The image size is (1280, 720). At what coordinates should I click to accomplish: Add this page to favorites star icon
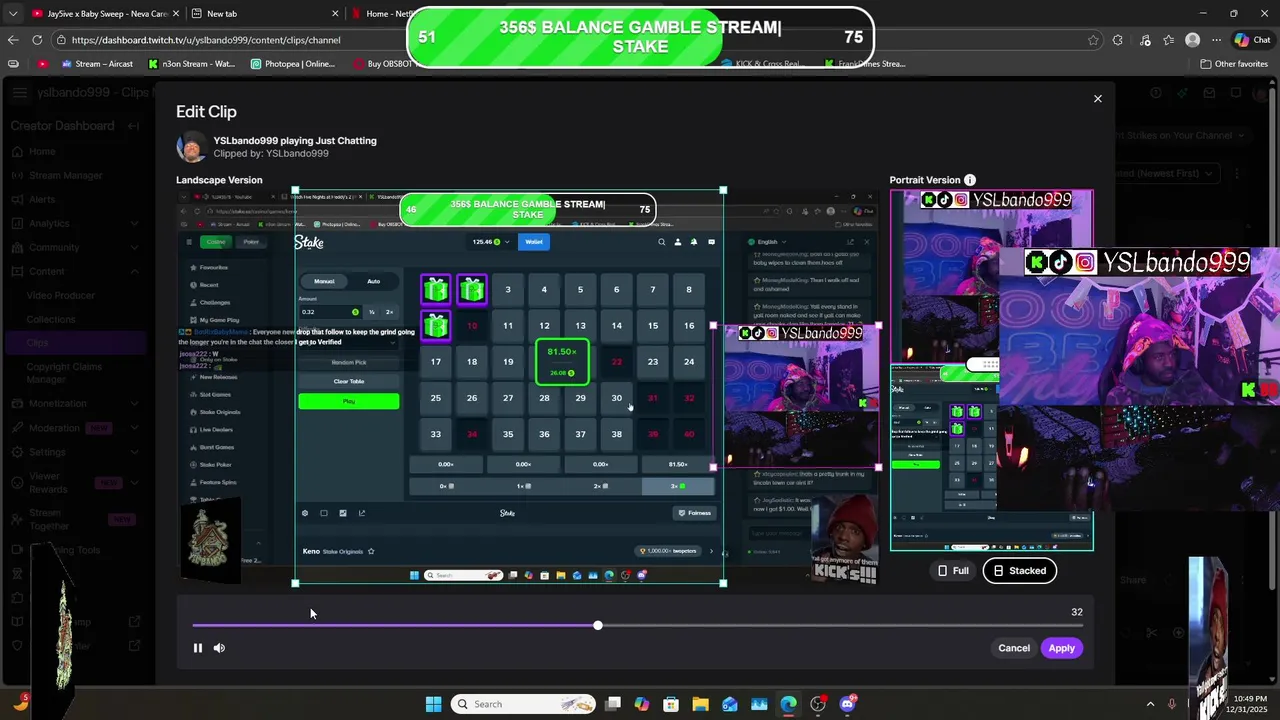1093,40
